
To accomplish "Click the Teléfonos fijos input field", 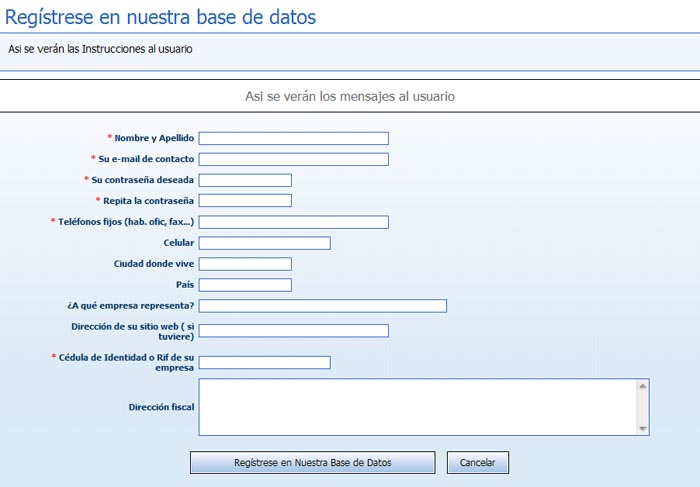I will point(293,222).
